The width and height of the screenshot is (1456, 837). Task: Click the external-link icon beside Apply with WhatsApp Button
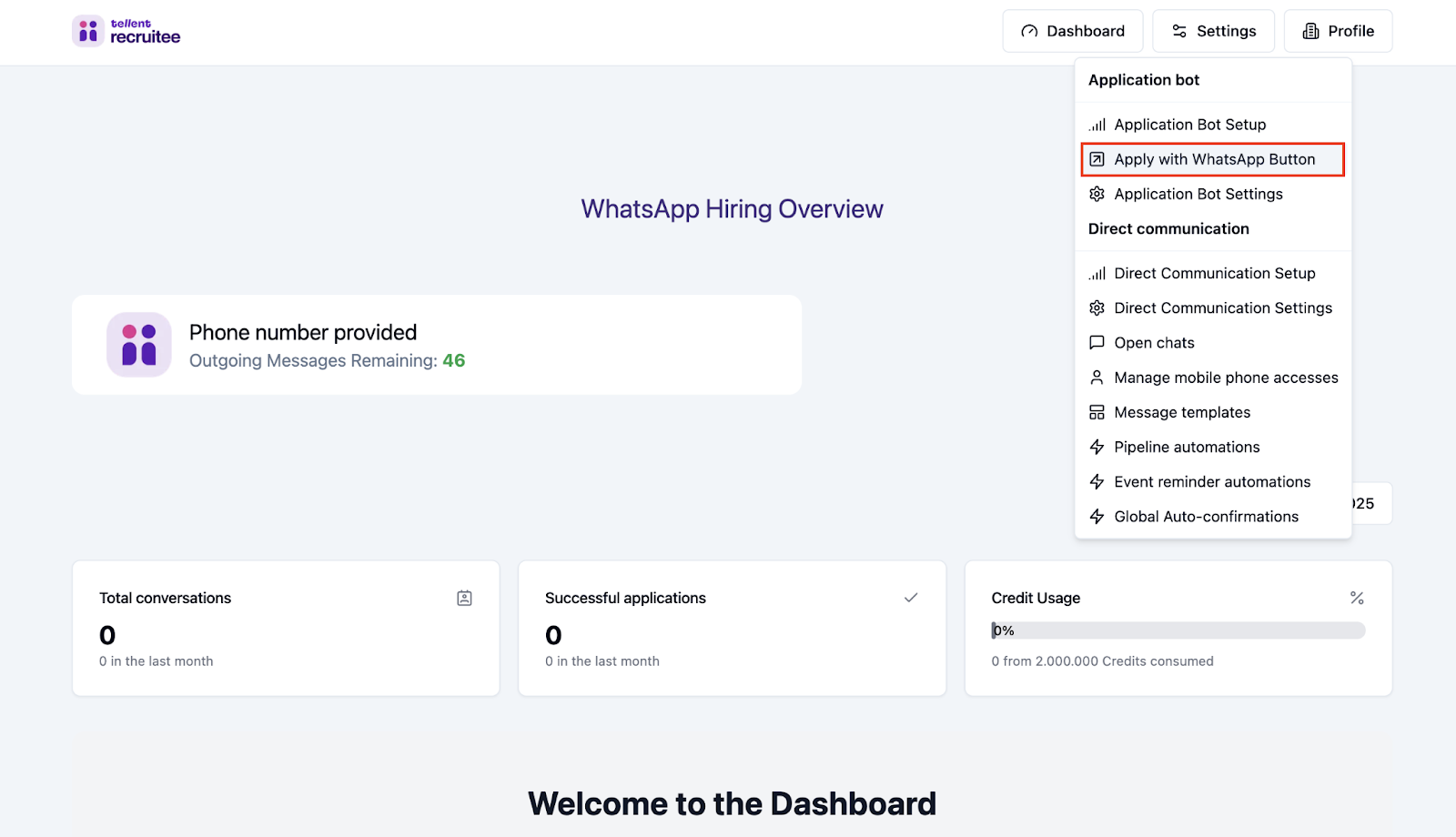tap(1097, 158)
